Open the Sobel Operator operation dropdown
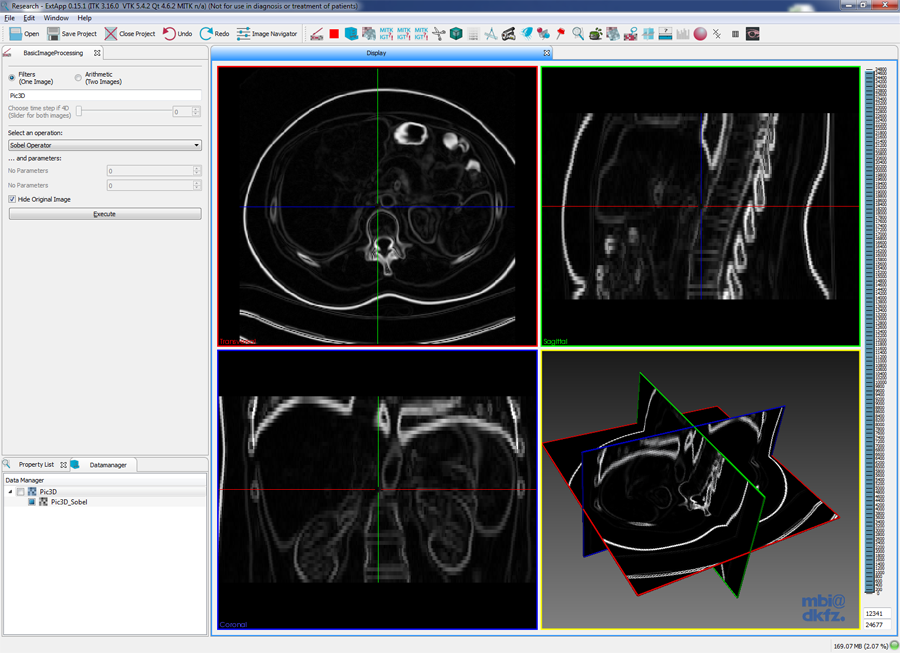Screen dimensions: 900x653 click(x=104, y=145)
